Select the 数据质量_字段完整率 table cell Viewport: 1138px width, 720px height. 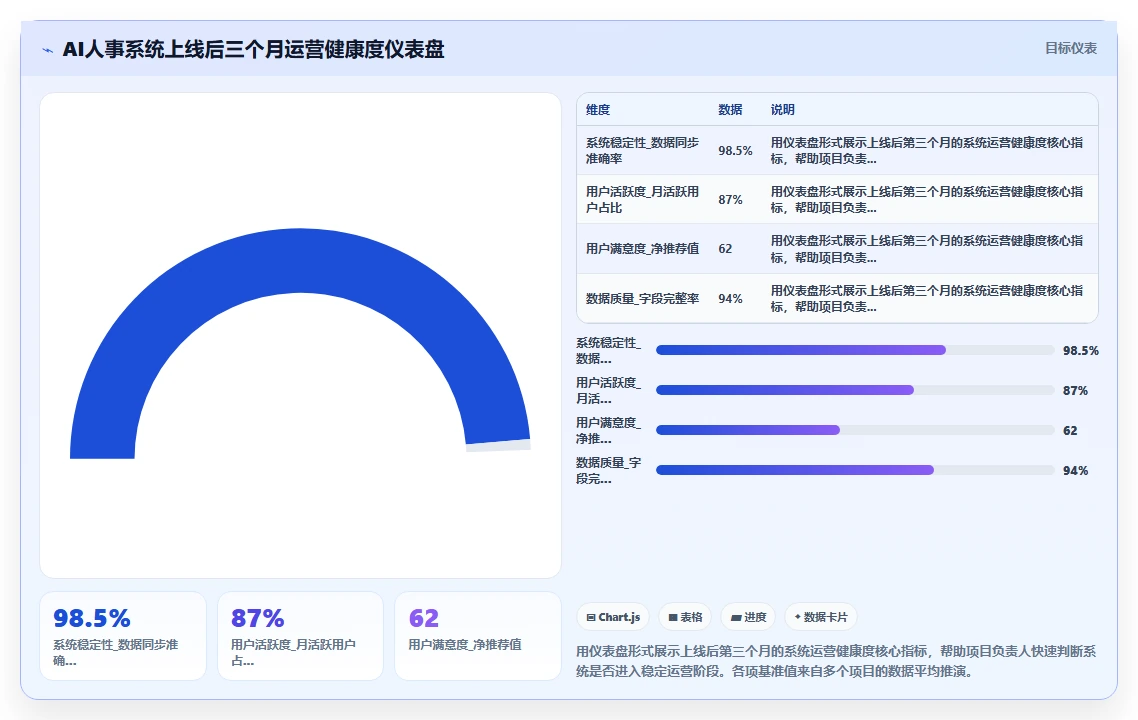coord(643,298)
